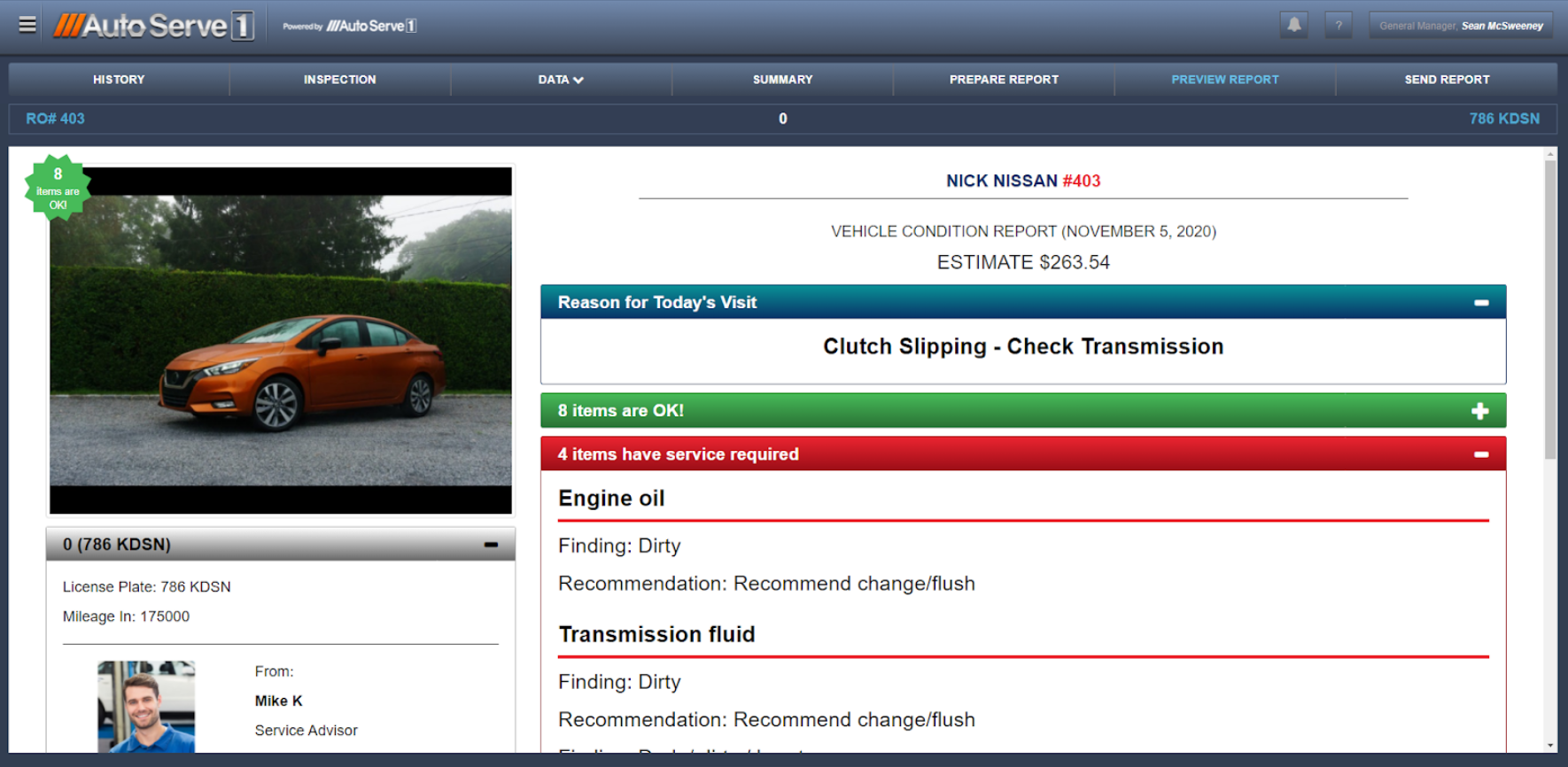Open the Send Report tab
Viewport: 1568px width, 767px height.
(1447, 80)
